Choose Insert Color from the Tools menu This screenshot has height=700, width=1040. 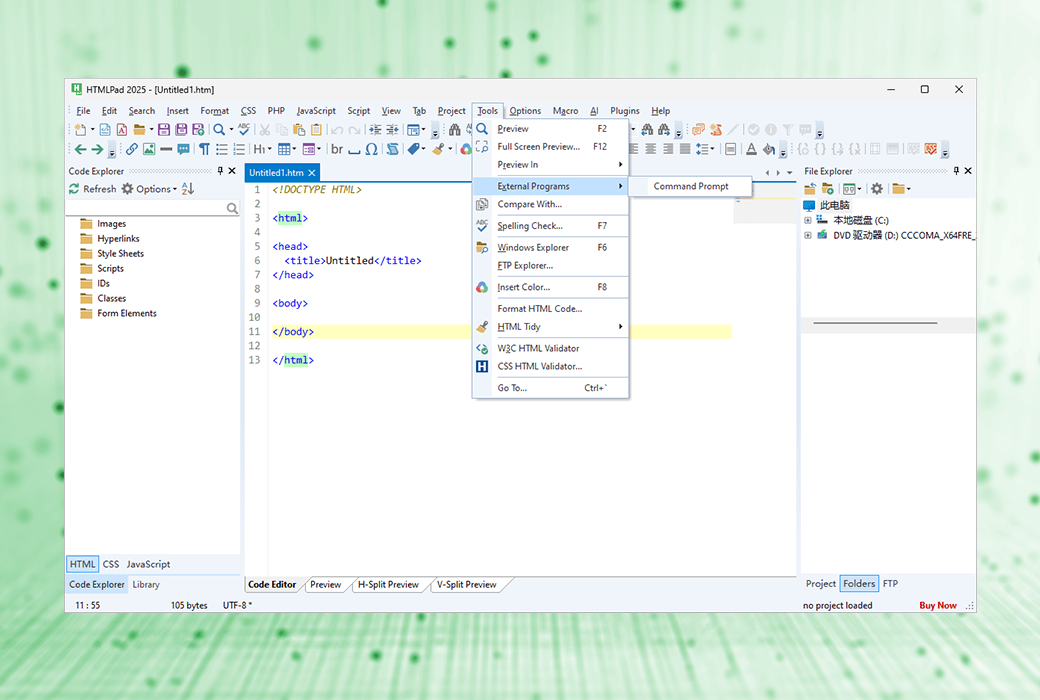coord(551,287)
